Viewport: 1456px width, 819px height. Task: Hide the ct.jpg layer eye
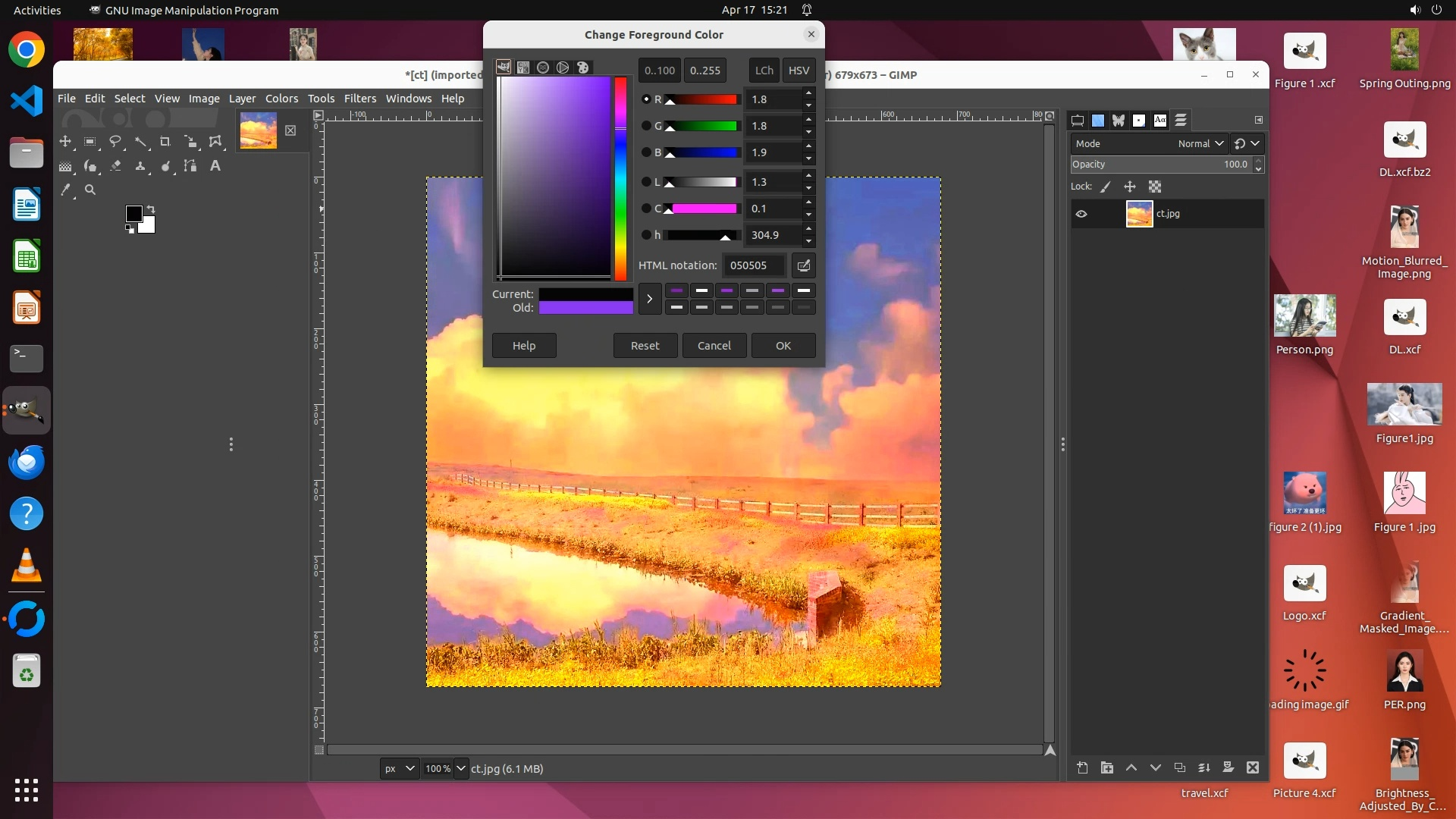pos(1081,214)
